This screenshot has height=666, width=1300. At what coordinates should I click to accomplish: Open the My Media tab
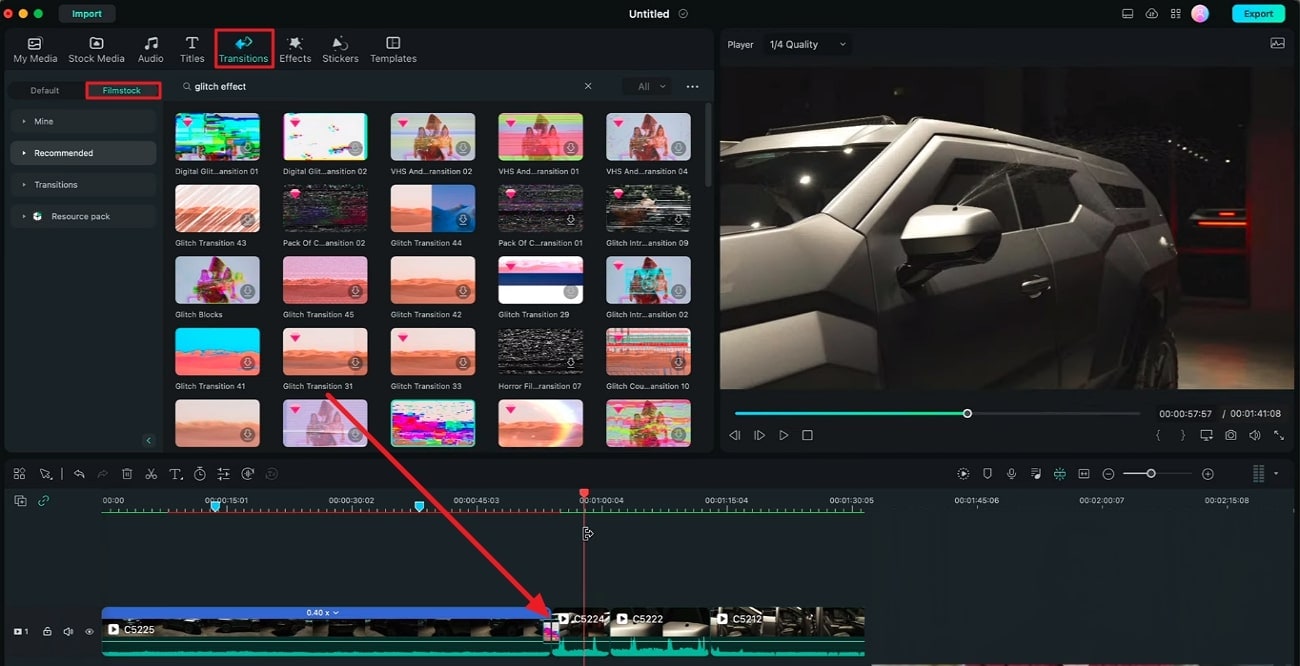click(x=35, y=50)
